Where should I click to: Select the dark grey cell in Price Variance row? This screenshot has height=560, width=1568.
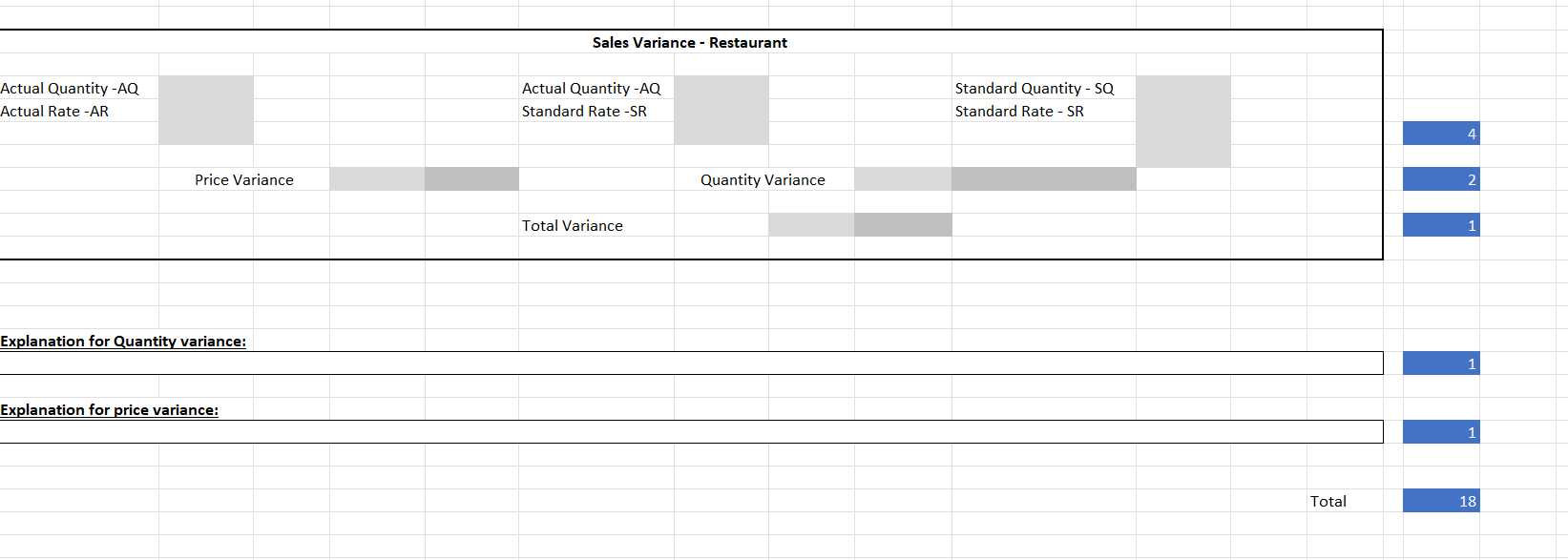(x=472, y=179)
